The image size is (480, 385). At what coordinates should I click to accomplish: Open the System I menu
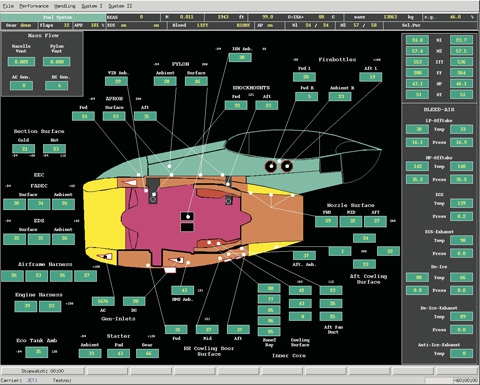(92, 6)
